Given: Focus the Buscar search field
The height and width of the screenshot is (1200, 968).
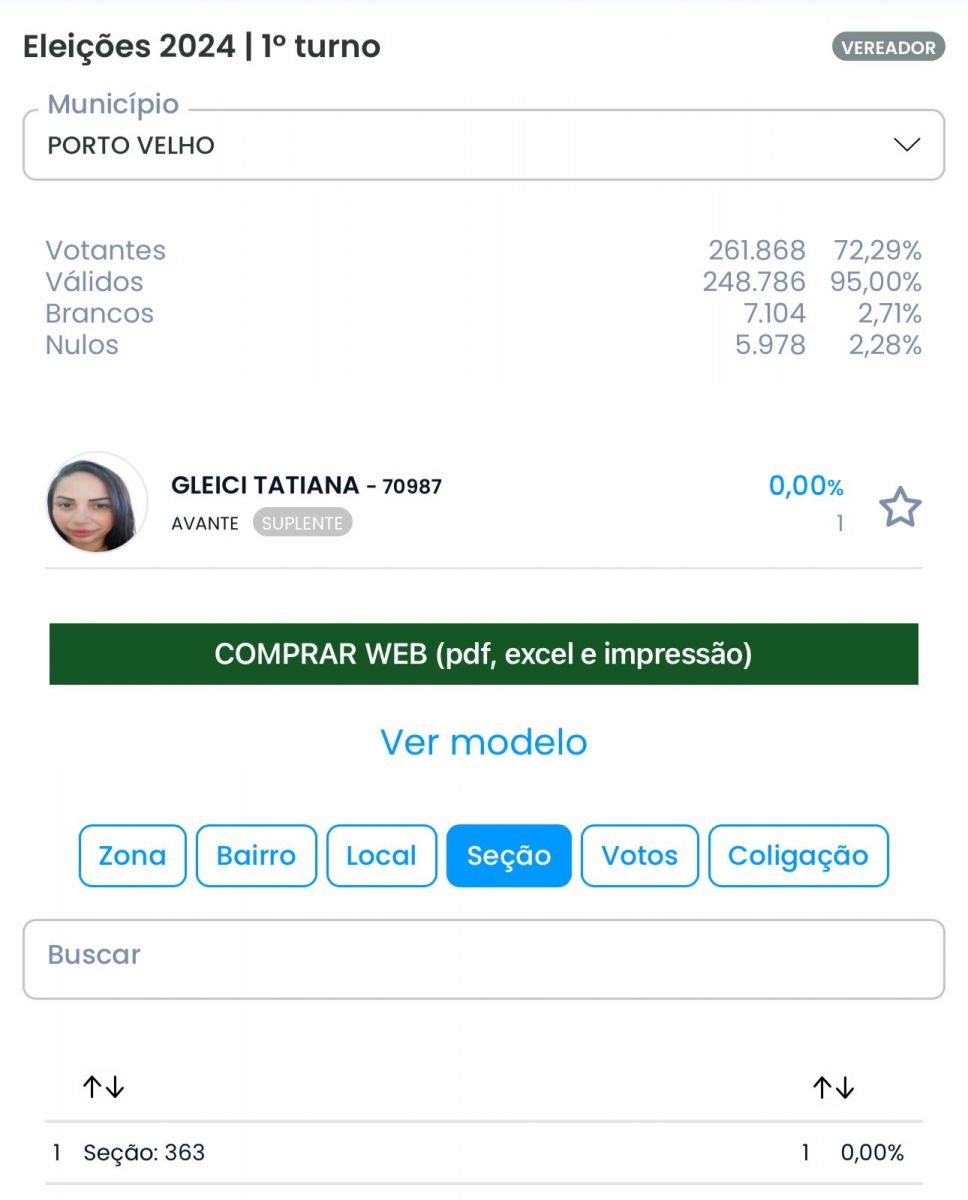Looking at the screenshot, I should point(484,958).
